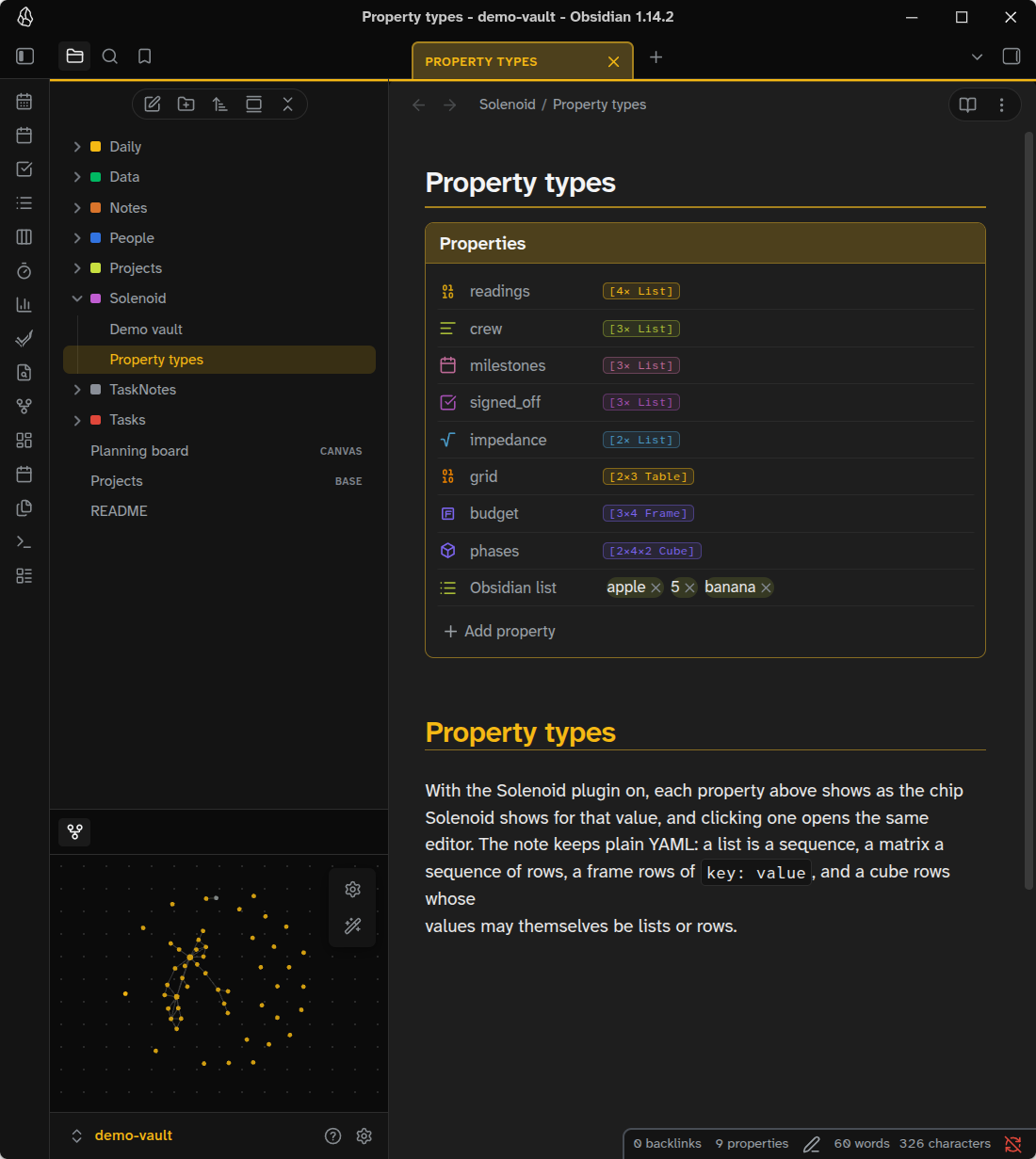Click the double checkmark ribbon icon
1036x1159 pixels.
(24, 339)
